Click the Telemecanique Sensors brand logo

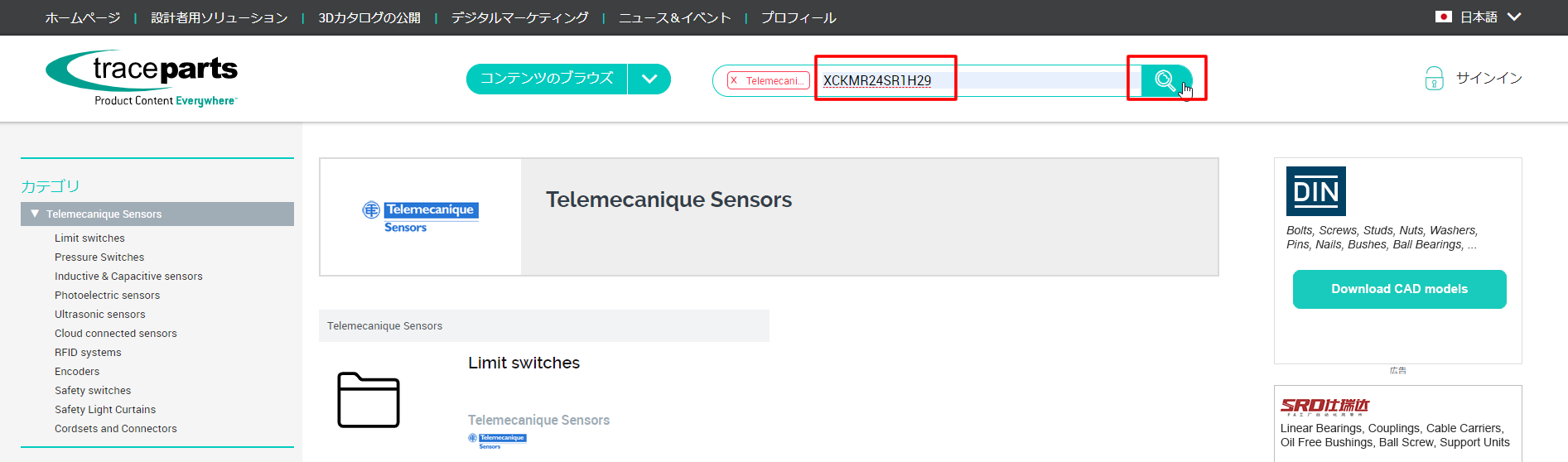click(421, 217)
